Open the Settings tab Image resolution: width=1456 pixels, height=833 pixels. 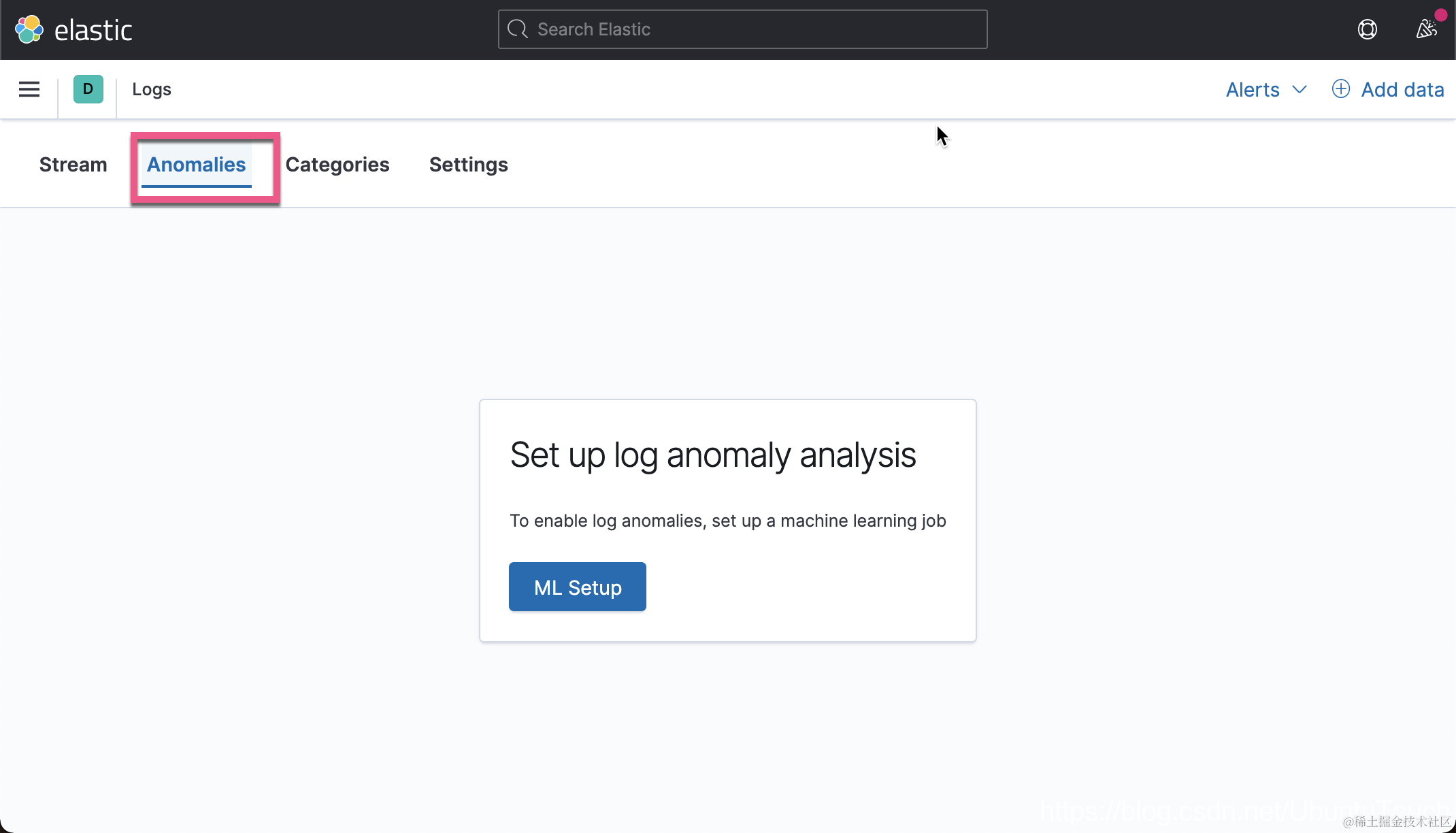pos(468,165)
